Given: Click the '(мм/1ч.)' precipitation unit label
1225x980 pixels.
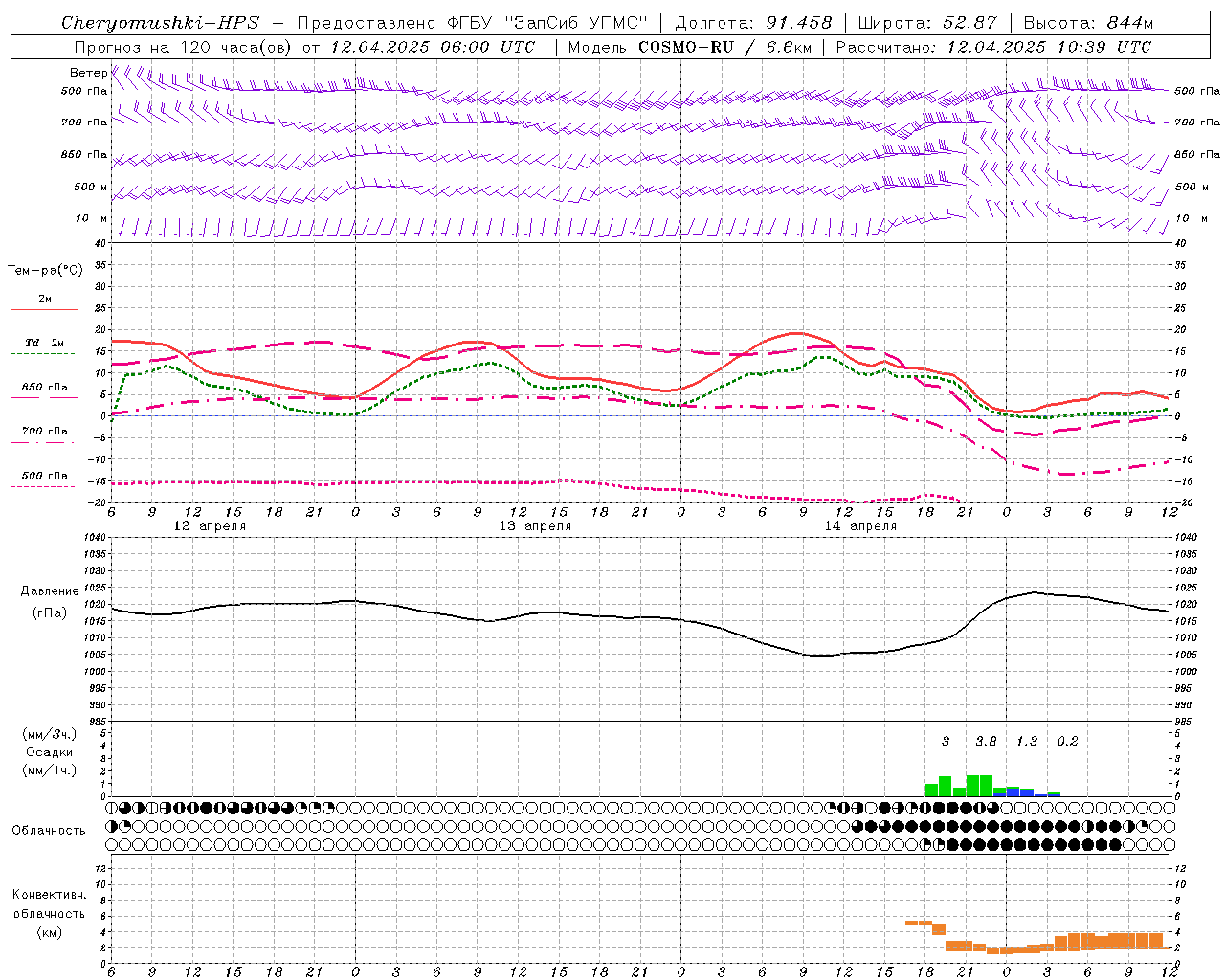Looking at the screenshot, I should (50, 770).
